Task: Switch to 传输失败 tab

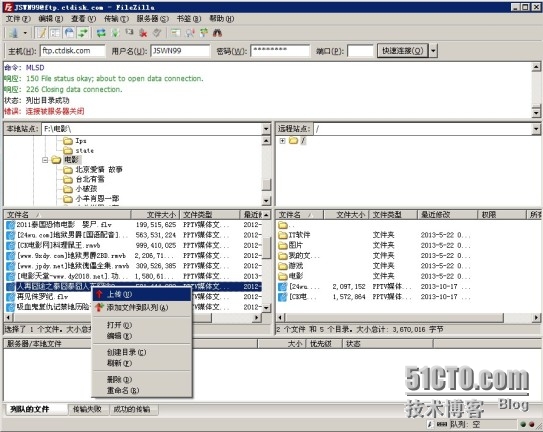Action: (x=87, y=409)
